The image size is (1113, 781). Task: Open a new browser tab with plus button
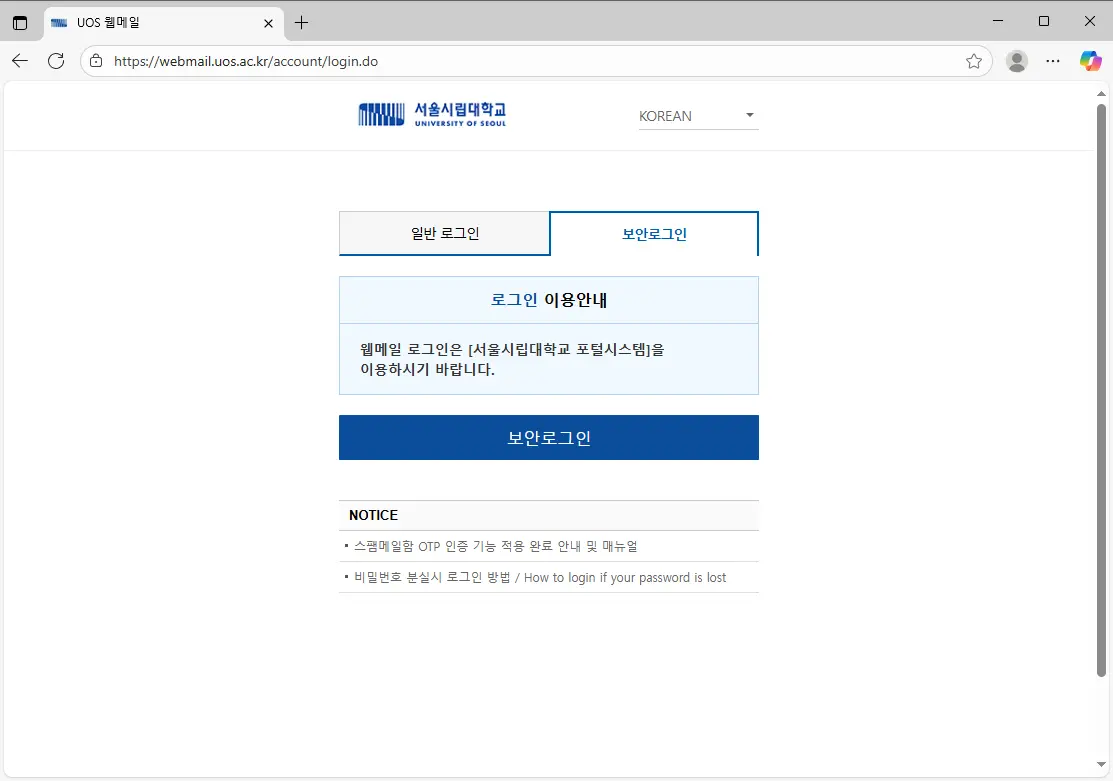point(301,21)
